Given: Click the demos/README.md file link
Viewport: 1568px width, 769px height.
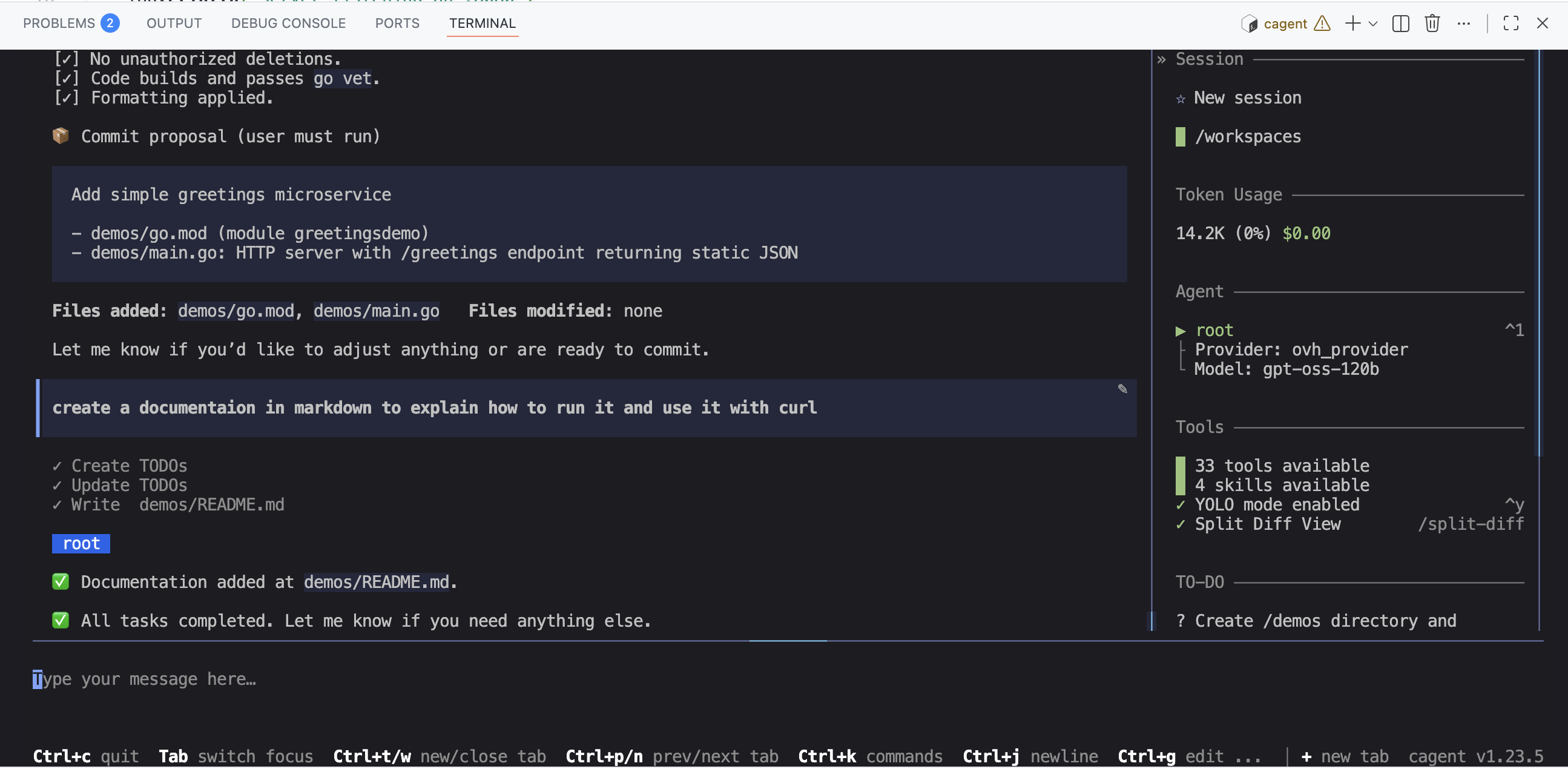Looking at the screenshot, I should [x=376, y=582].
